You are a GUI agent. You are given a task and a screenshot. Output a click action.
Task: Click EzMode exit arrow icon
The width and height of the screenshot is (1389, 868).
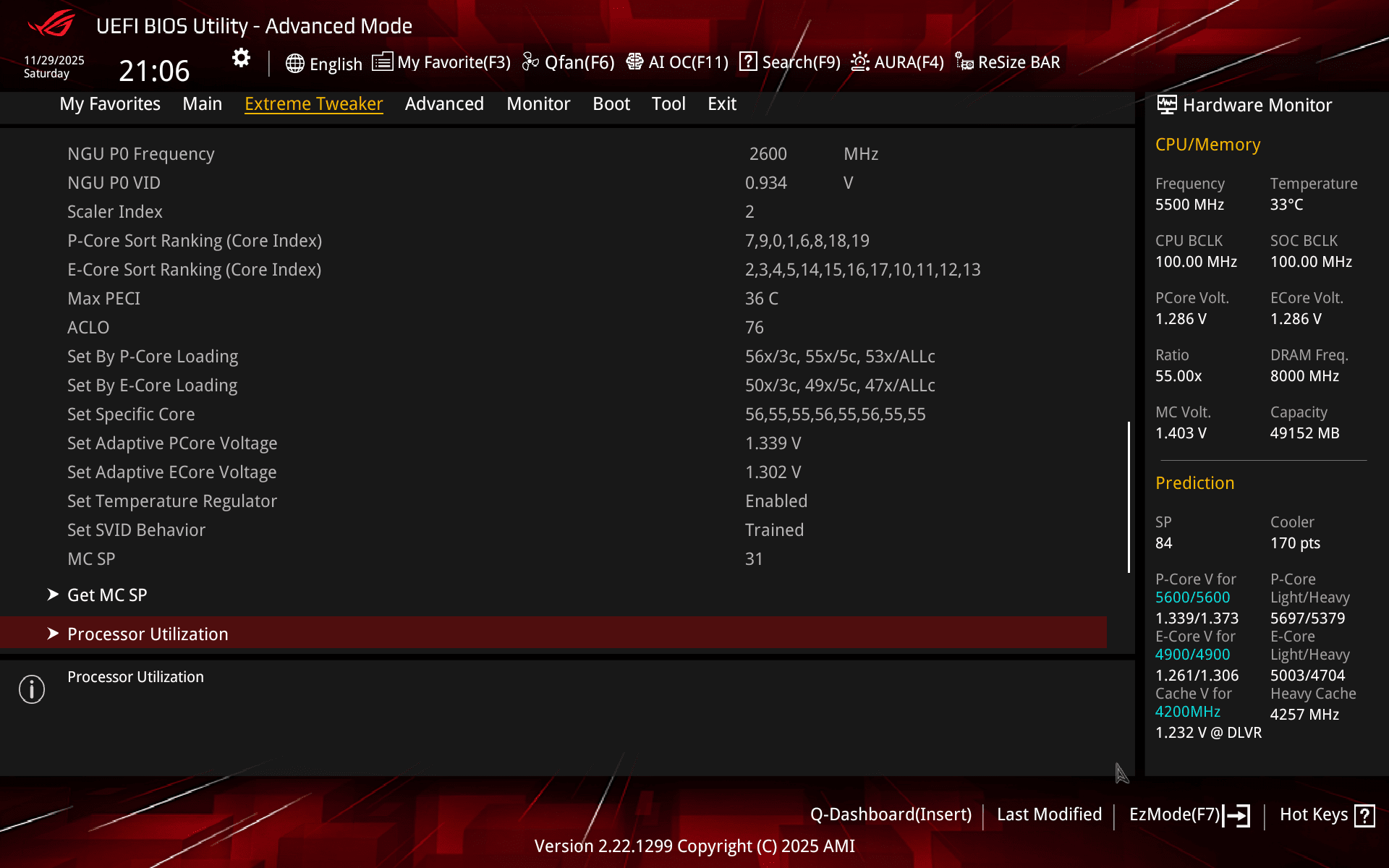(1237, 815)
